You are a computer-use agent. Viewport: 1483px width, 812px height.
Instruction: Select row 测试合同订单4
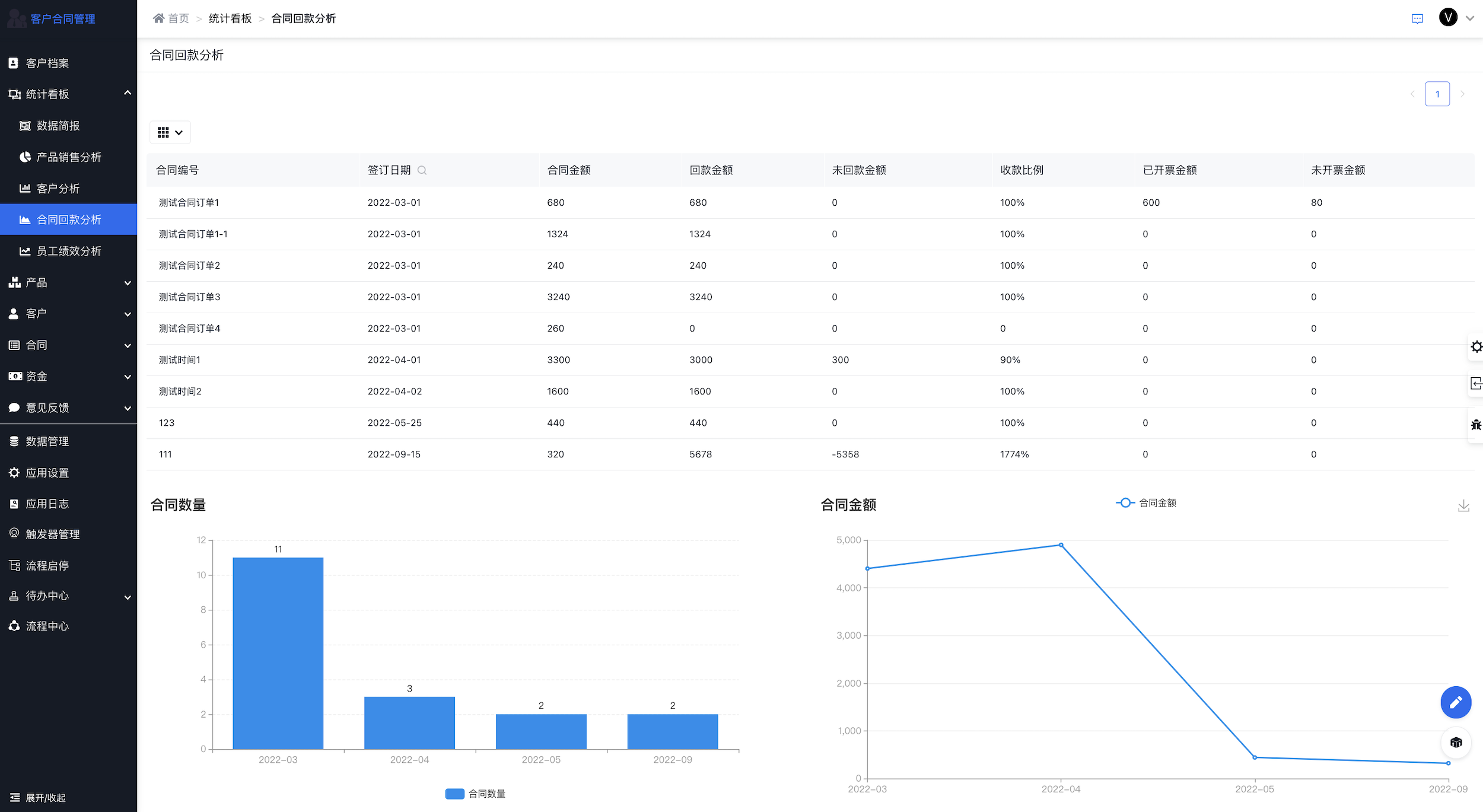pos(810,328)
